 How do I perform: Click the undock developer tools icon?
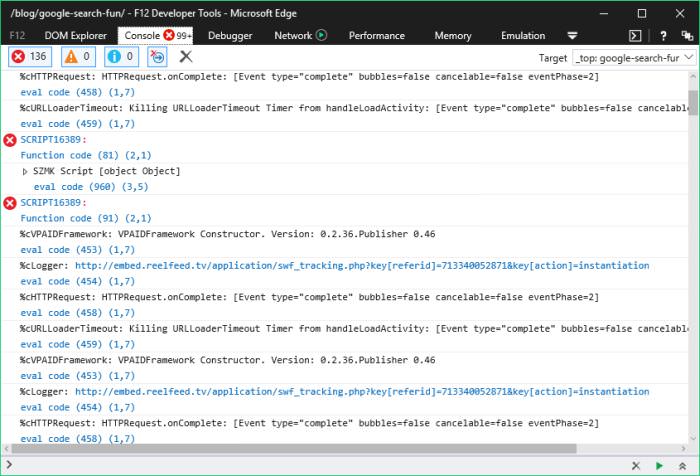click(x=687, y=36)
